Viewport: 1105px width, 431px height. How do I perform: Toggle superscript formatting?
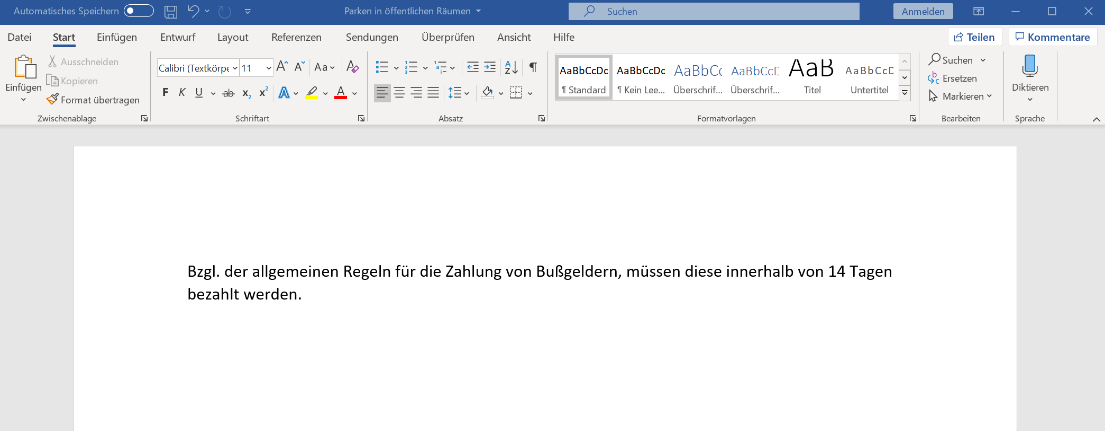(x=263, y=93)
